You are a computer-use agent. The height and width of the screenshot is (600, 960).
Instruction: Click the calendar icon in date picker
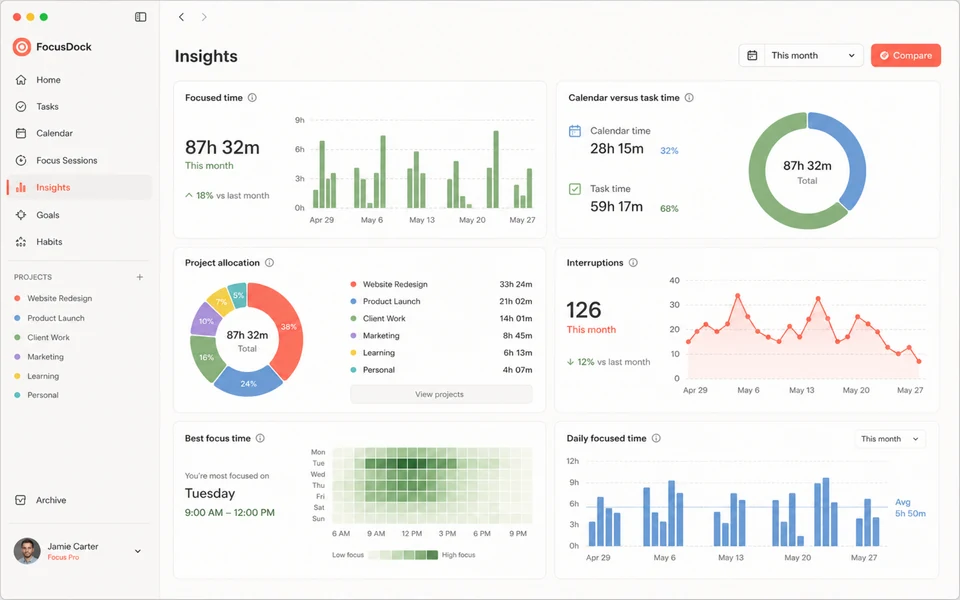tap(752, 56)
